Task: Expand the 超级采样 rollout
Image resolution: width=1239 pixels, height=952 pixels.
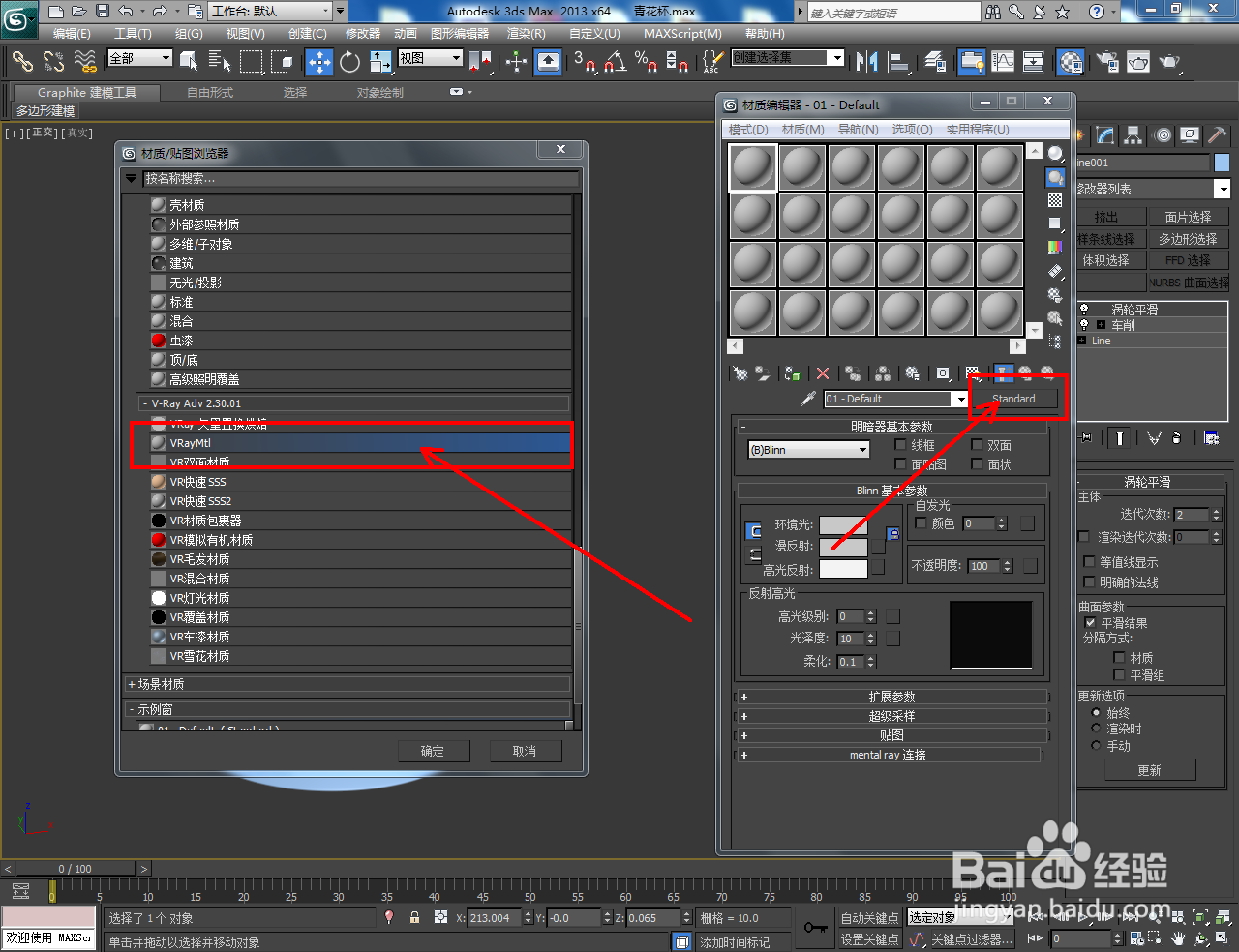Action: point(891,716)
